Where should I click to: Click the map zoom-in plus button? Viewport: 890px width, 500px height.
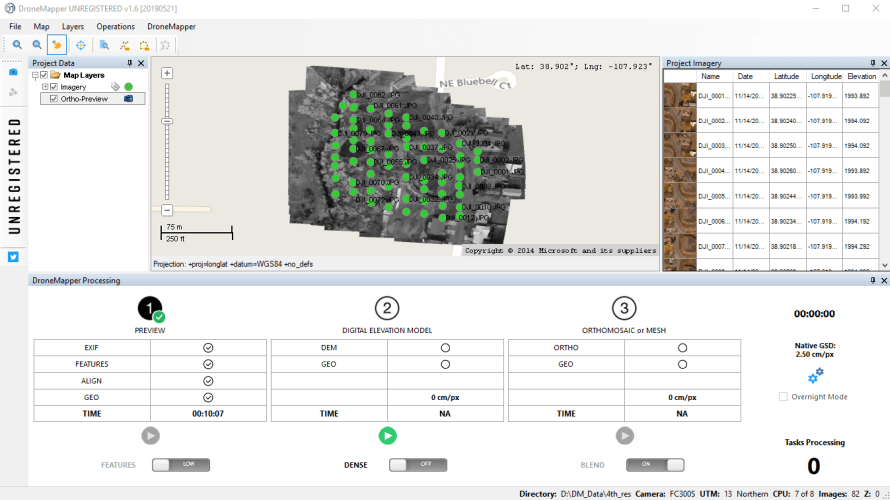pyautogui.click(x=167, y=73)
